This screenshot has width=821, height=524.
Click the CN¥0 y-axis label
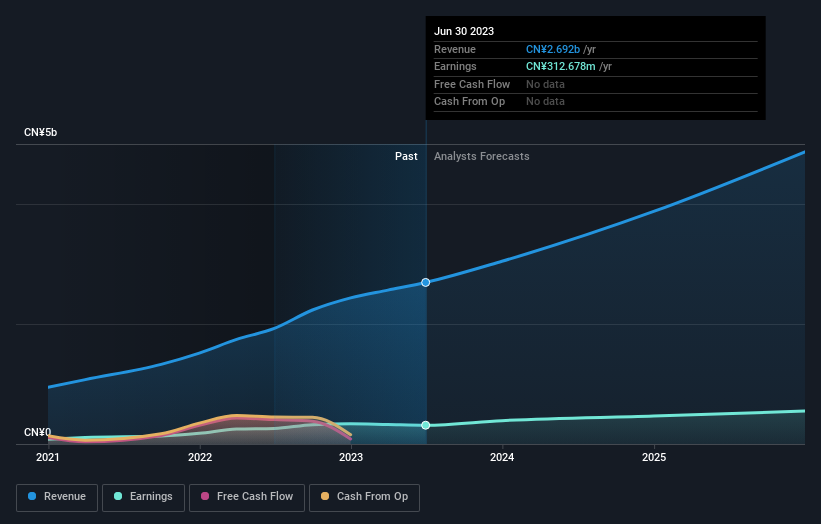click(37, 432)
